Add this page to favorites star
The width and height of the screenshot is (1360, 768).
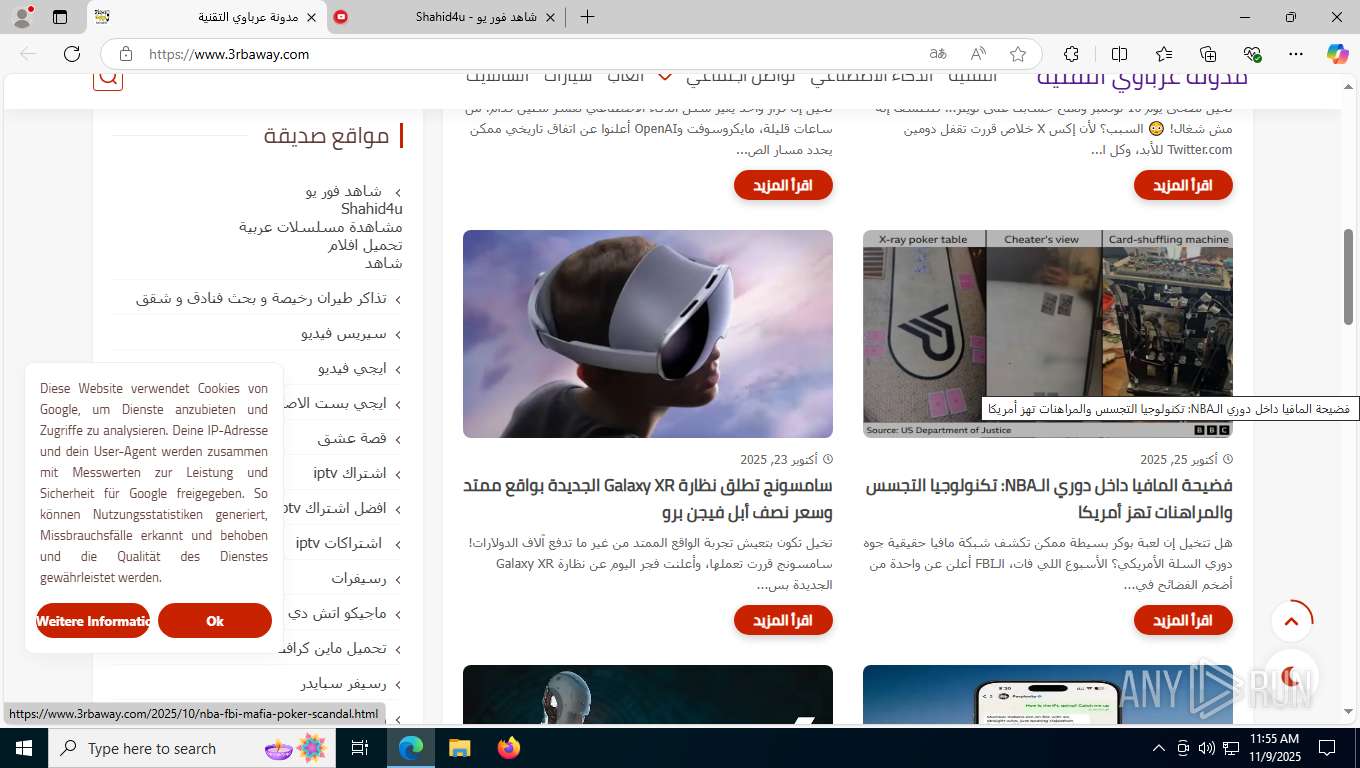point(1018,54)
